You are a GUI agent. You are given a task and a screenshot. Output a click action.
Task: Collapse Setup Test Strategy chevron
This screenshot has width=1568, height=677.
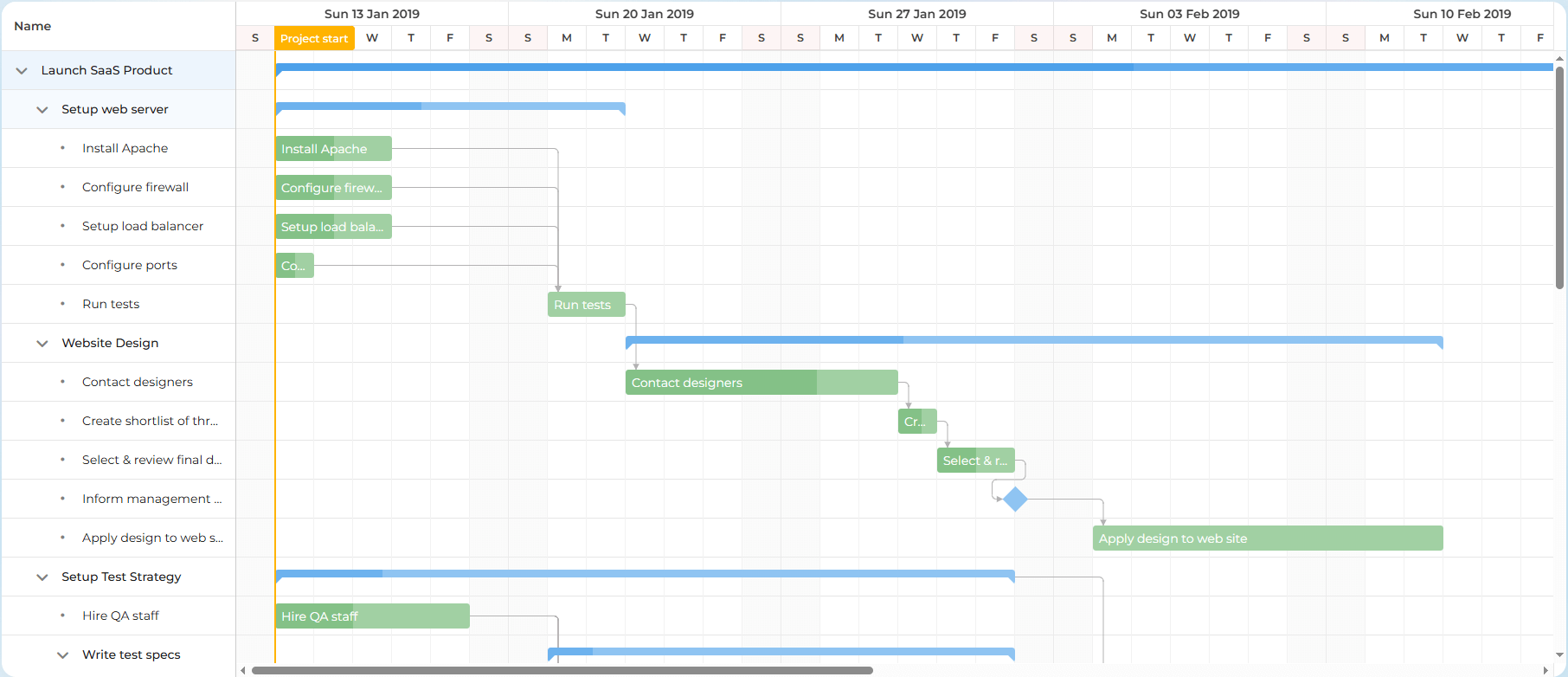pyautogui.click(x=42, y=577)
